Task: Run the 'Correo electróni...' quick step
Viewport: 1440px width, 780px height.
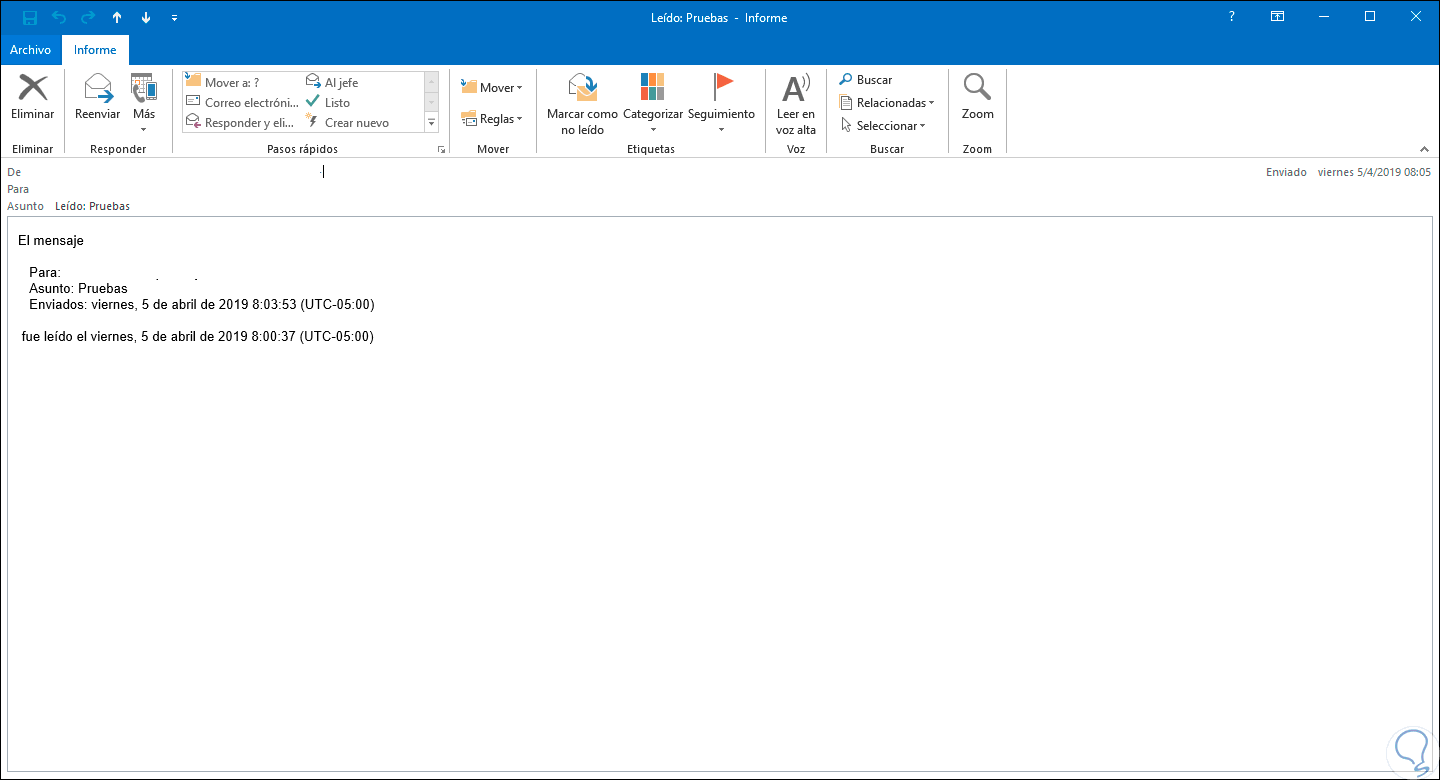Action: [242, 103]
